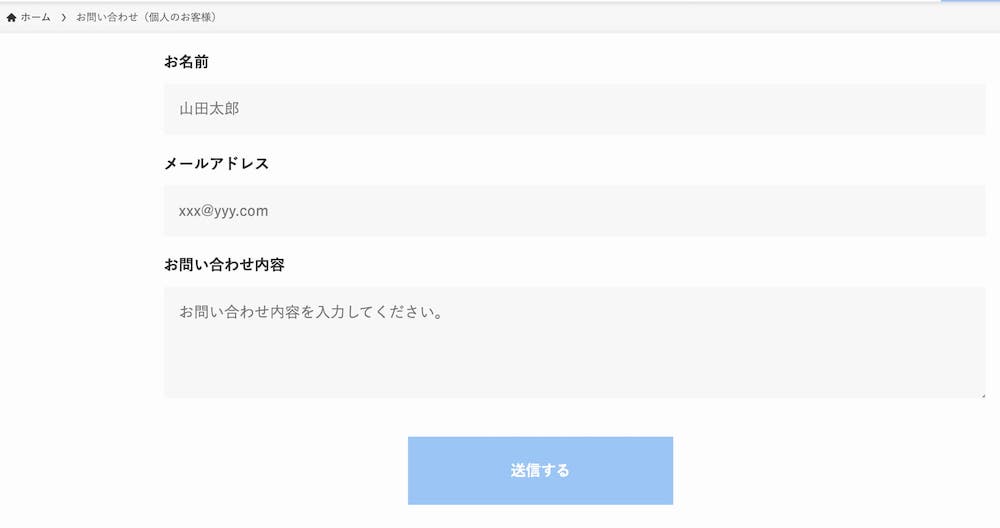The width and height of the screenshot is (1000, 528).
Task: Click the blue tab at top-right corner
Action: 970,1
